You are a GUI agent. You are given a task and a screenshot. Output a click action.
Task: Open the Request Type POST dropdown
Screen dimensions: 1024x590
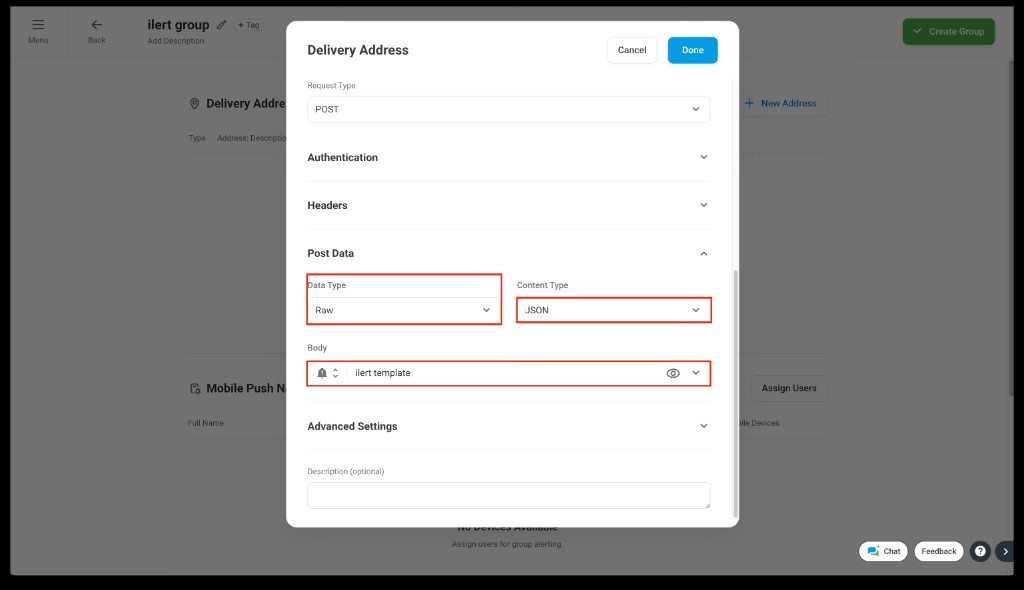point(508,109)
